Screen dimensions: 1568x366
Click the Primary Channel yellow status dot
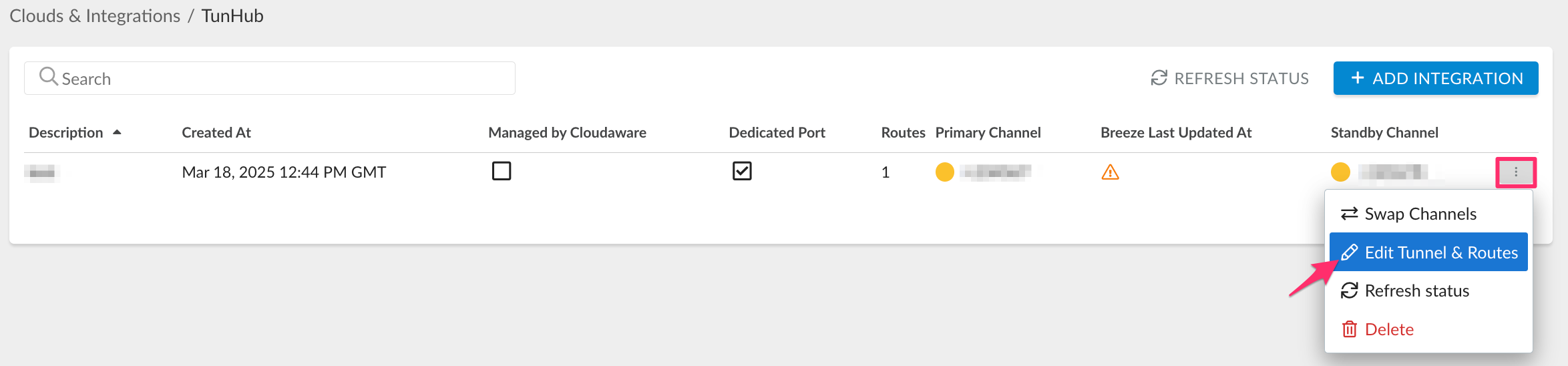click(x=944, y=172)
